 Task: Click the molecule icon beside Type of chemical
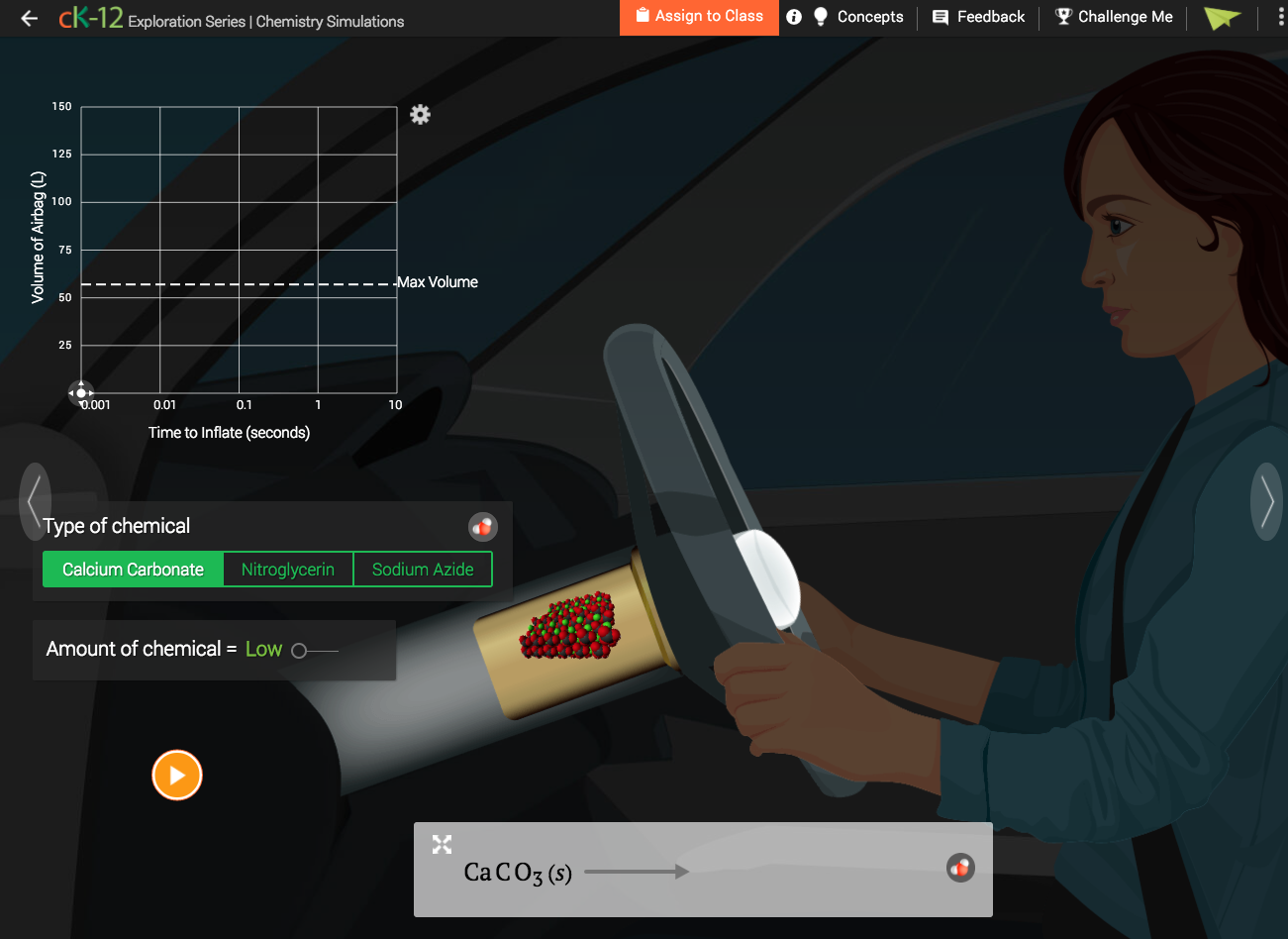point(482,526)
